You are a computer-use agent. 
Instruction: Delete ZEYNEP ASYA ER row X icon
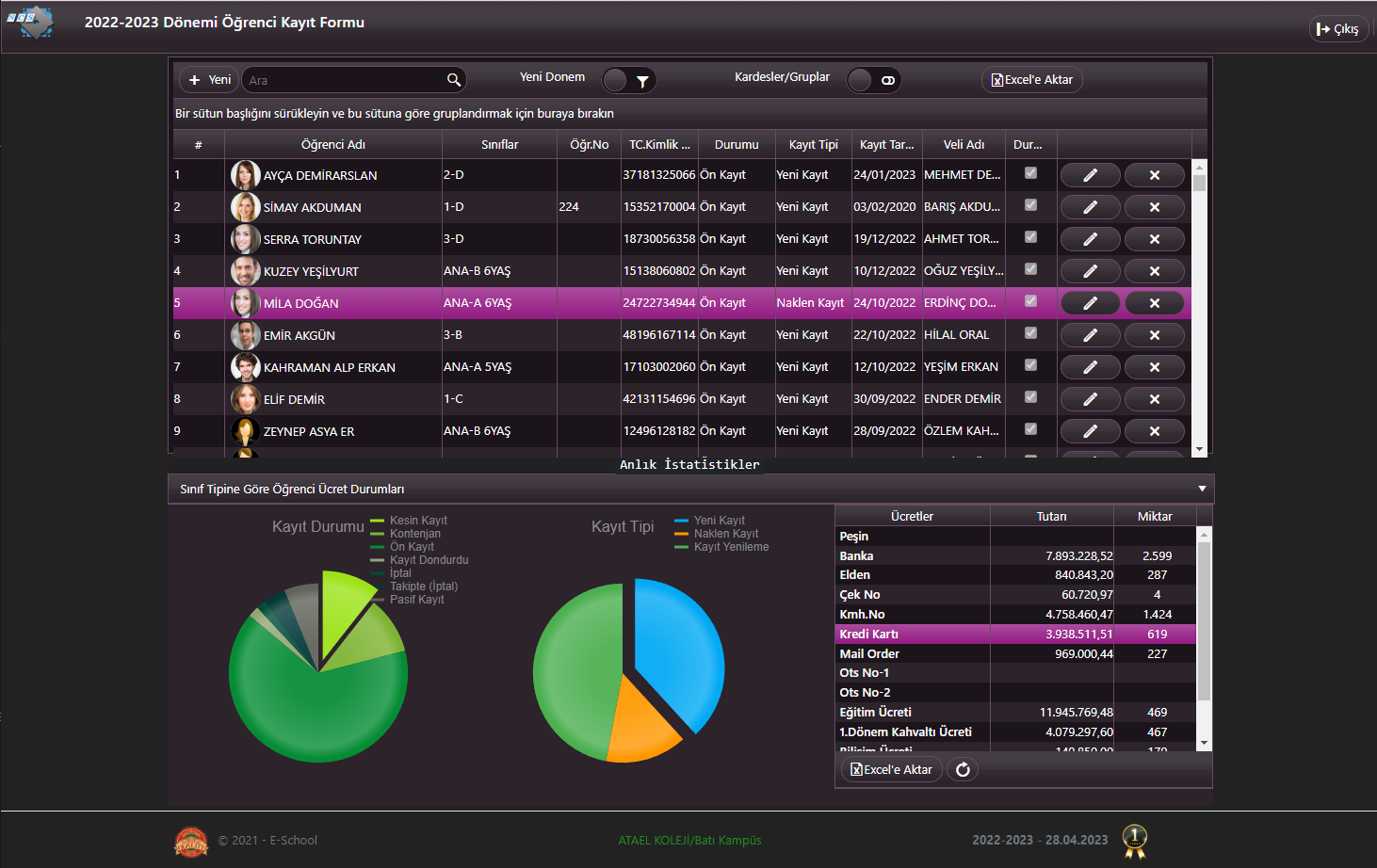pyautogui.click(x=1154, y=431)
